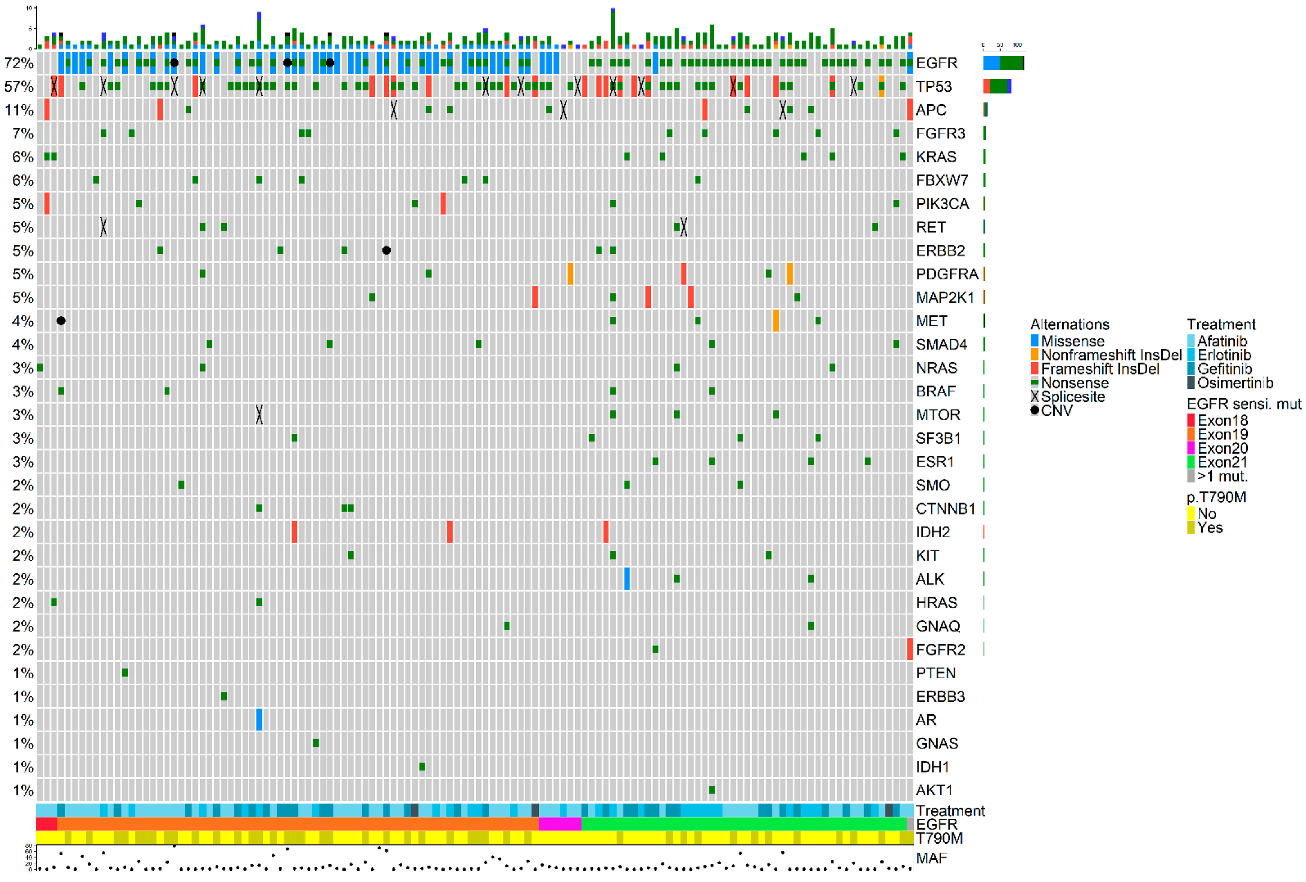Select the blue missense bar in AR row
1306x882 pixels.
click(x=259, y=719)
